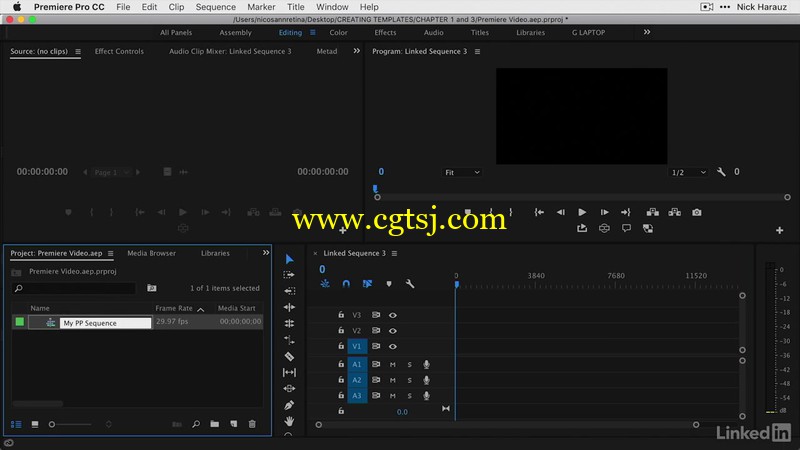Toggle V3 track output eye
The height and width of the screenshot is (450, 800).
tap(392, 315)
